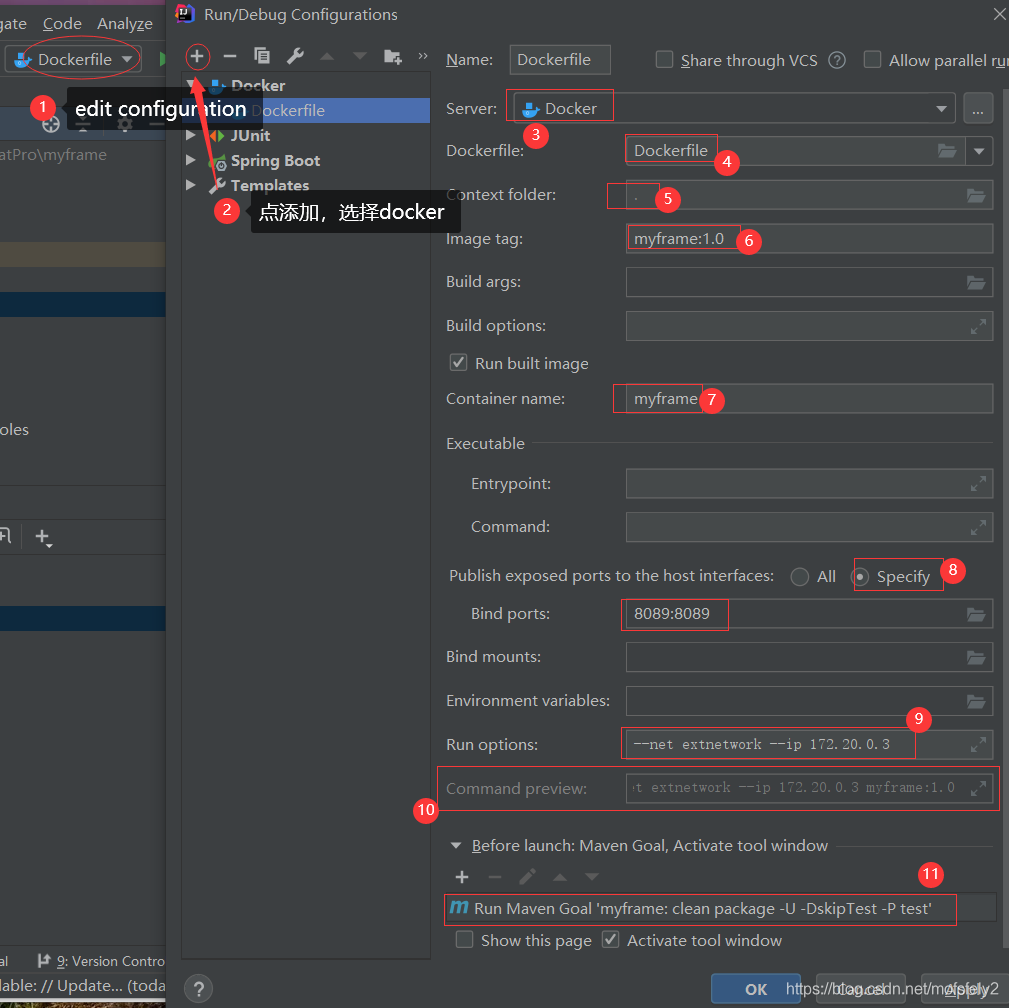Browse for folder in Context folder field
This screenshot has width=1009, height=1008.
pos(976,196)
